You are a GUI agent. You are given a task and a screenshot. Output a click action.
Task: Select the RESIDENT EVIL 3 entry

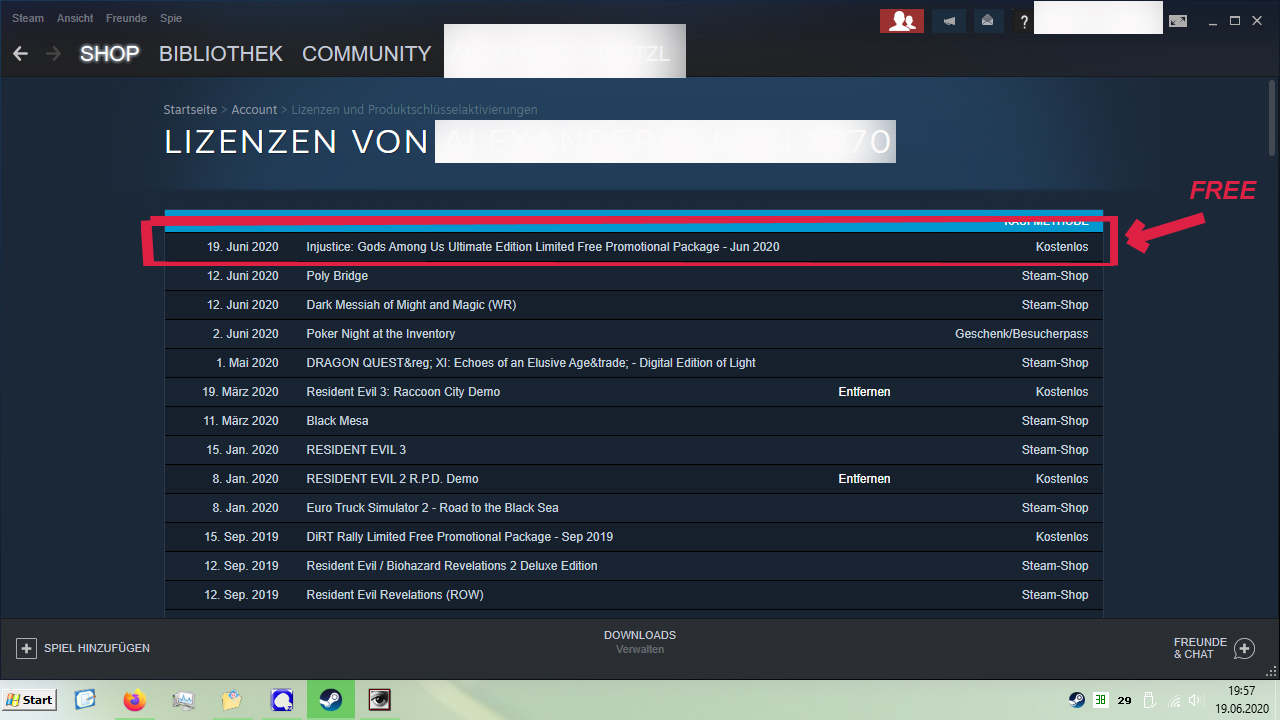(x=356, y=450)
